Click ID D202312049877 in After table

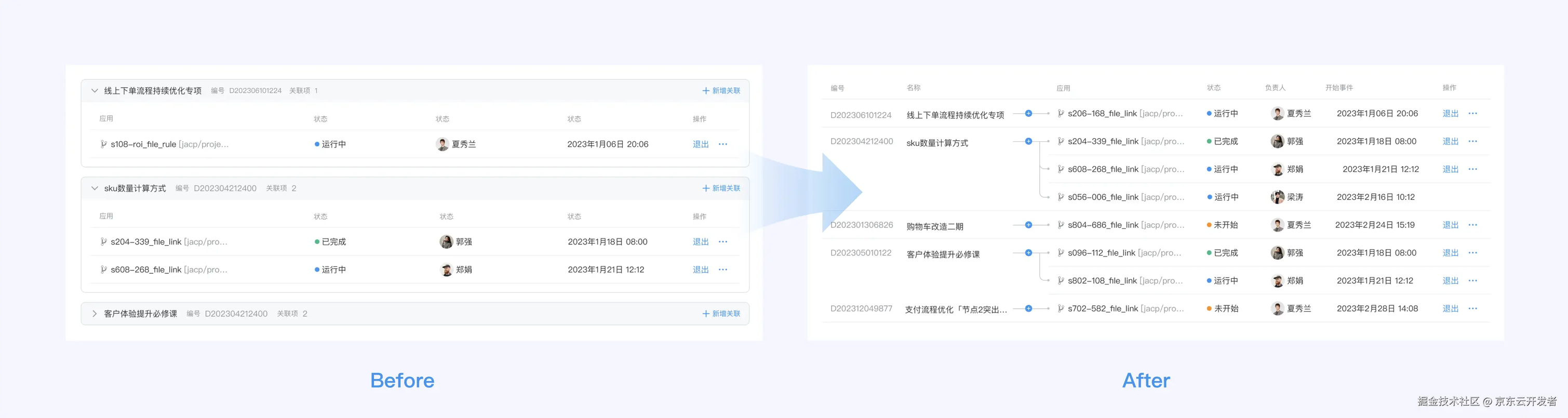coord(861,308)
